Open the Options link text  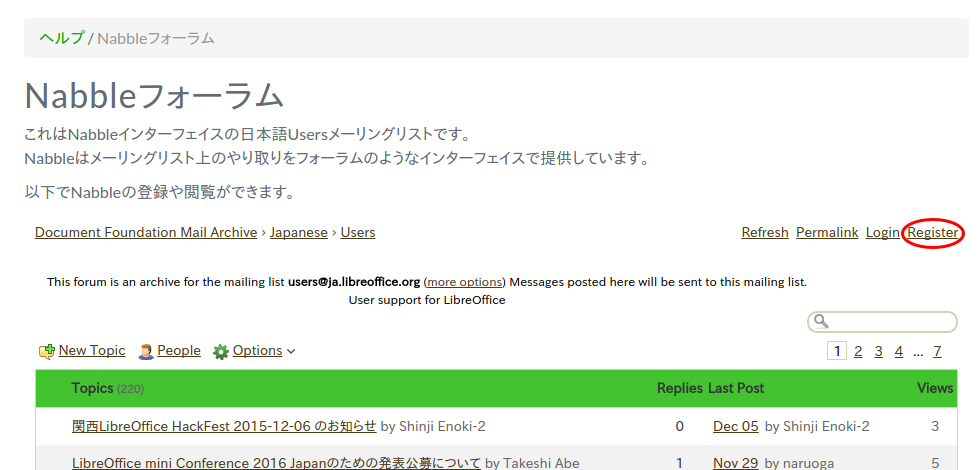pyautogui.click(x=258, y=351)
